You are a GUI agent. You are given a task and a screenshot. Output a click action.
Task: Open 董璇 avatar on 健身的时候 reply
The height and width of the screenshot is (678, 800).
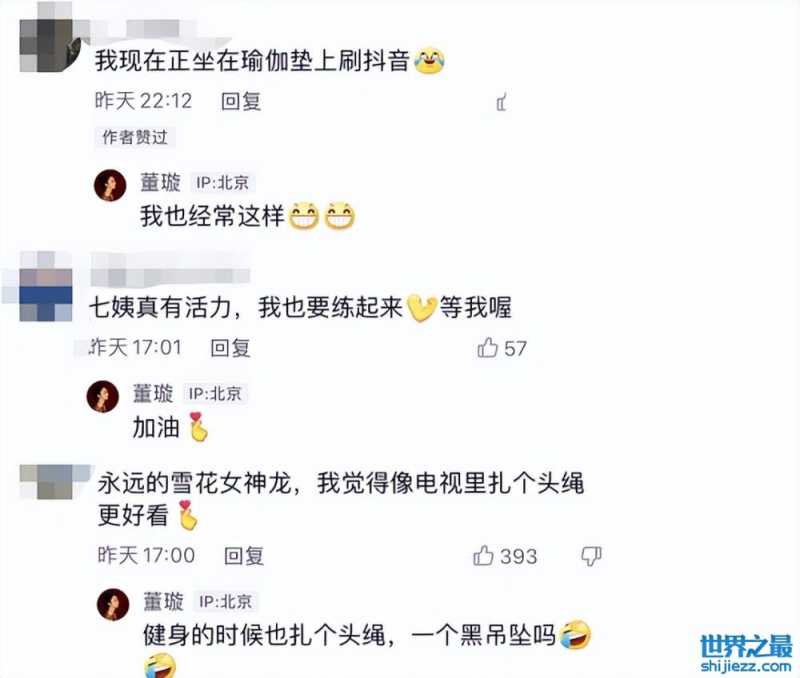tap(113, 605)
